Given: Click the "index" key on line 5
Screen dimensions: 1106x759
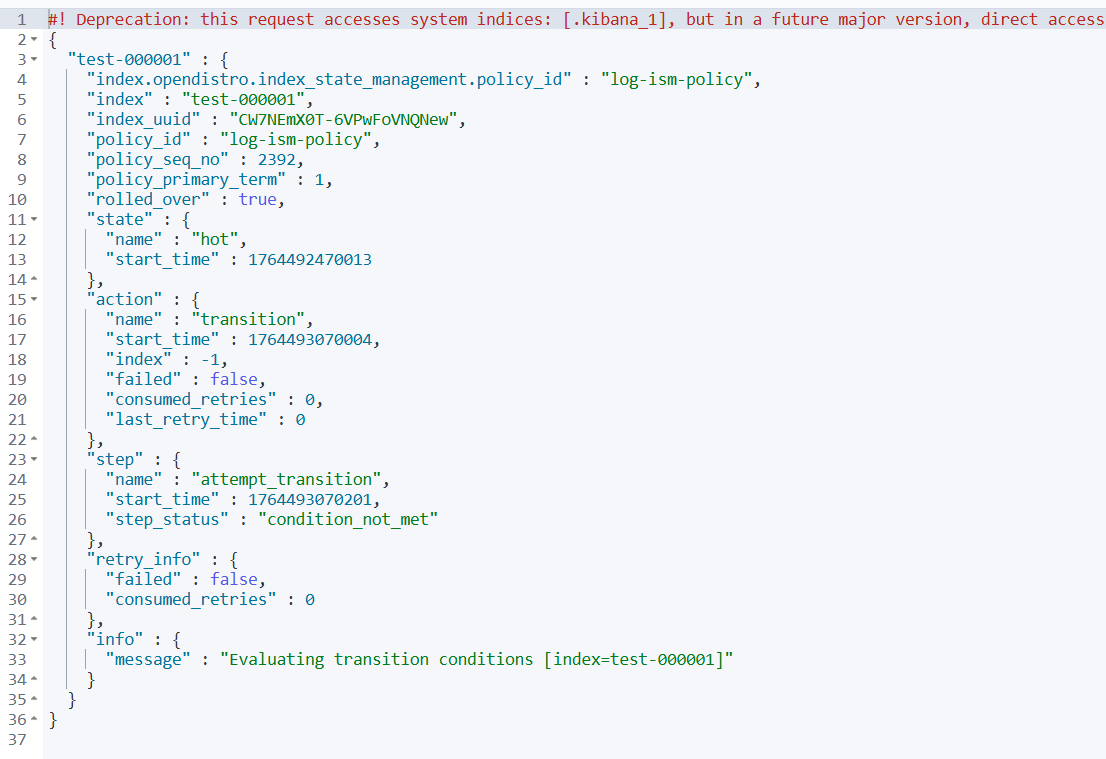Looking at the screenshot, I should 120,99.
